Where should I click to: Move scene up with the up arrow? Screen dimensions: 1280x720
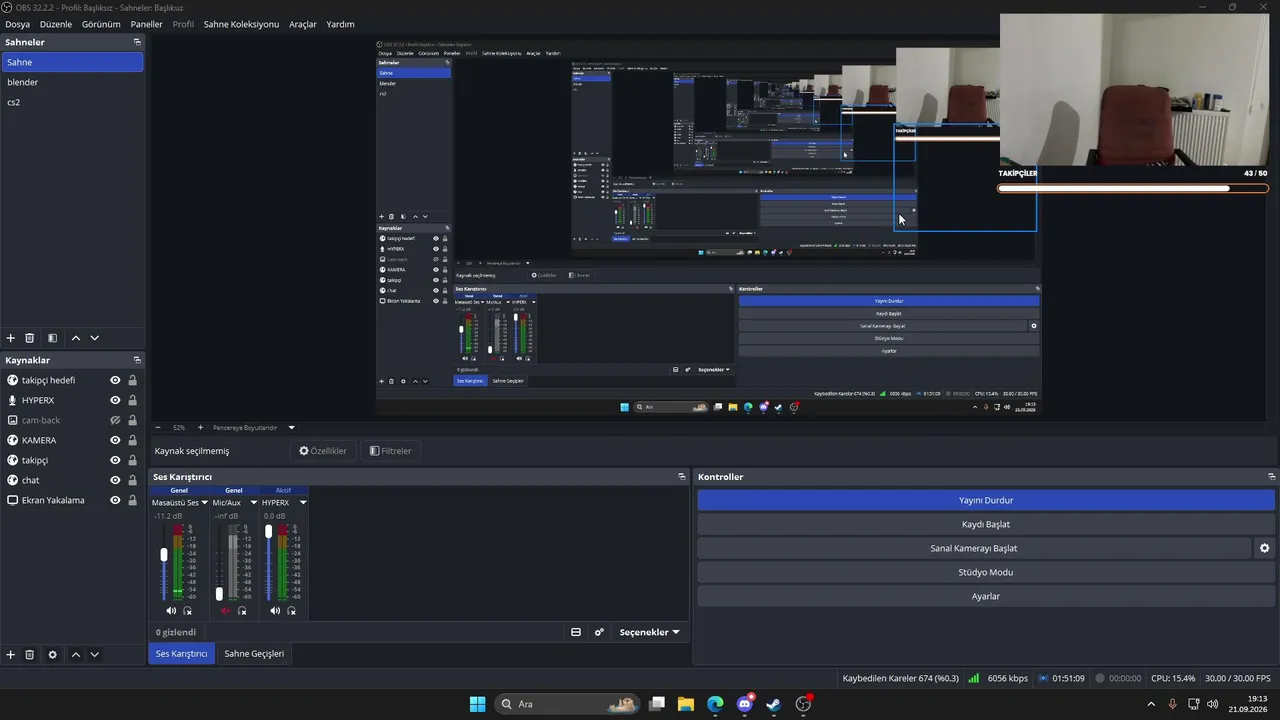pyautogui.click(x=75, y=339)
